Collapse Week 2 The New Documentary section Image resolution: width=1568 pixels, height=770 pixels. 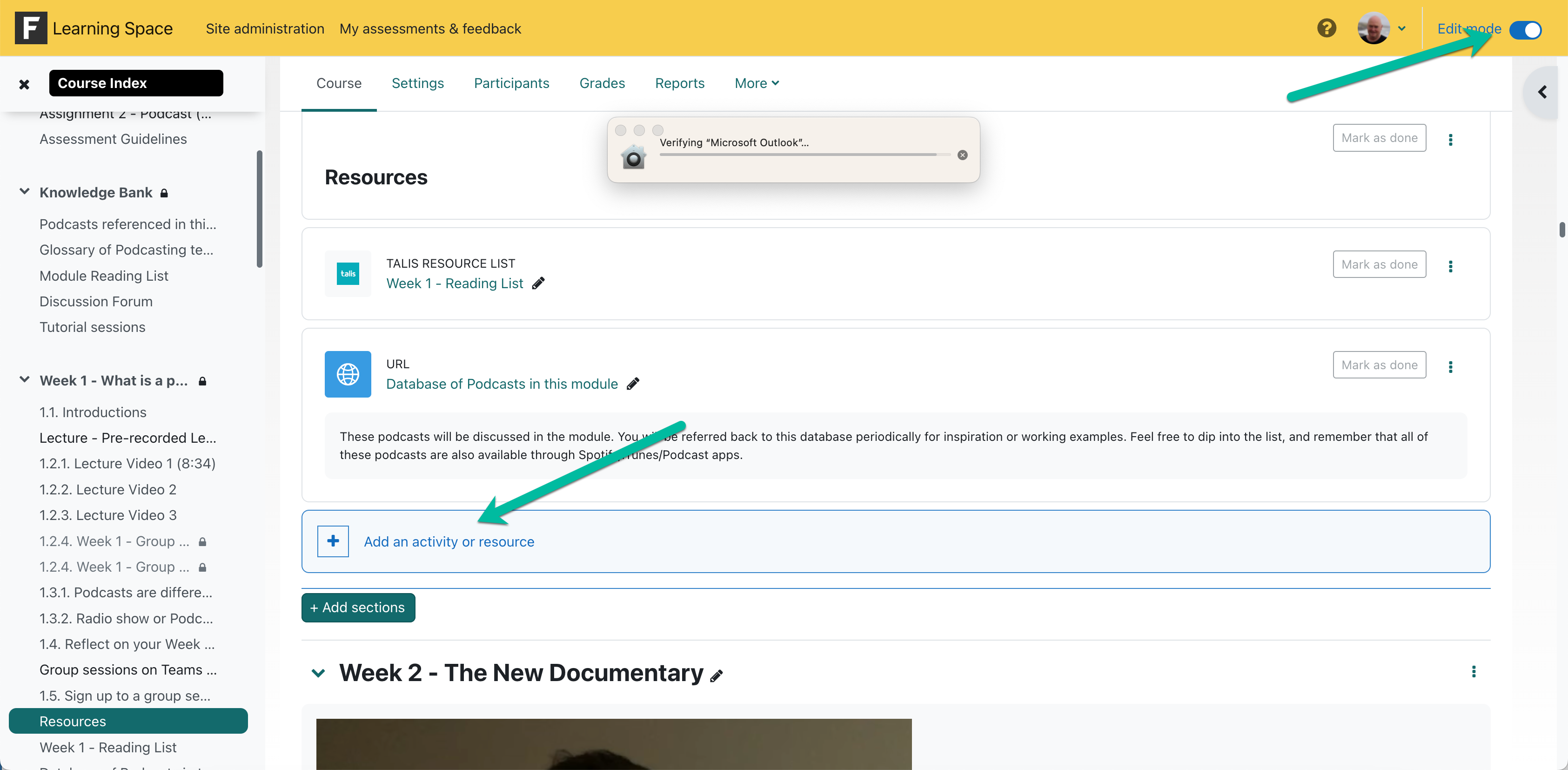[318, 673]
